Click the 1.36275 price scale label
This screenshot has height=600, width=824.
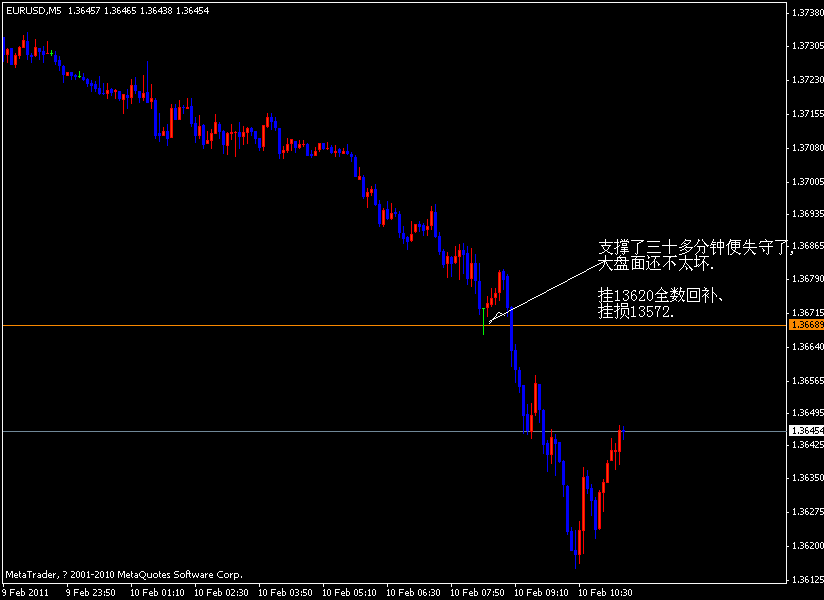pos(808,512)
